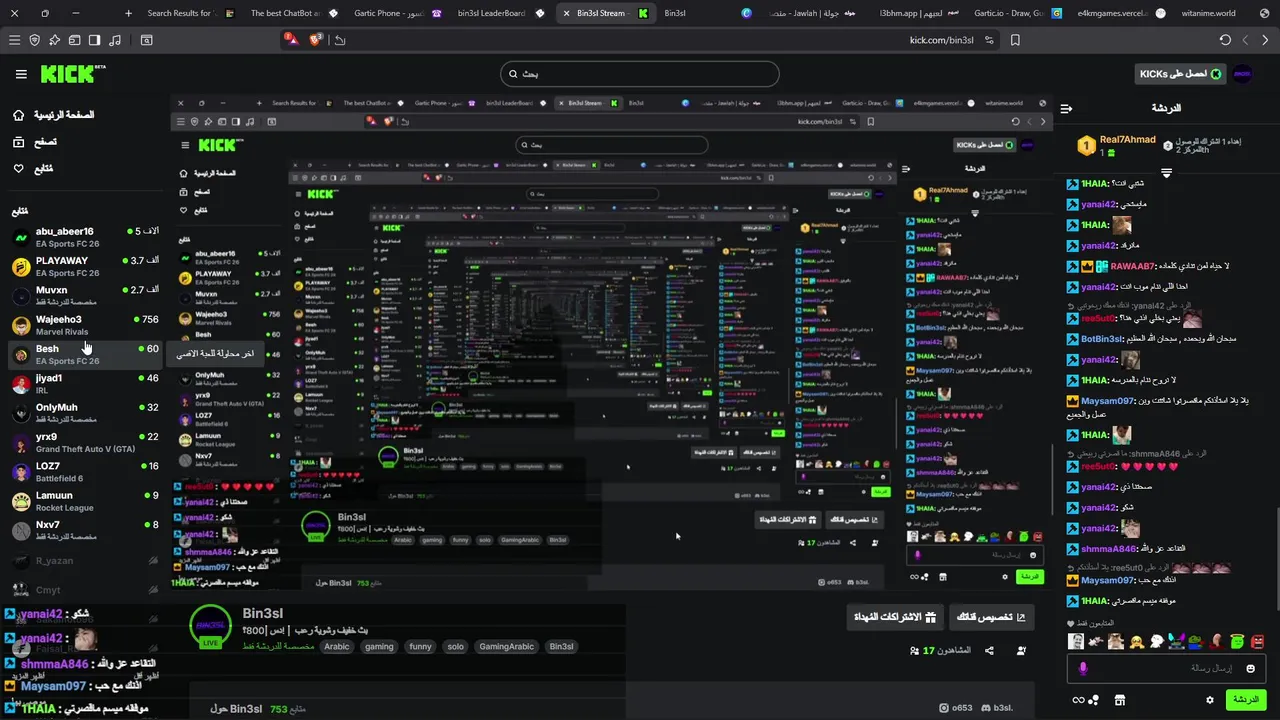Send message with green الدردشة button
Screen dimensions: 1280x720
click(1246, 700)
